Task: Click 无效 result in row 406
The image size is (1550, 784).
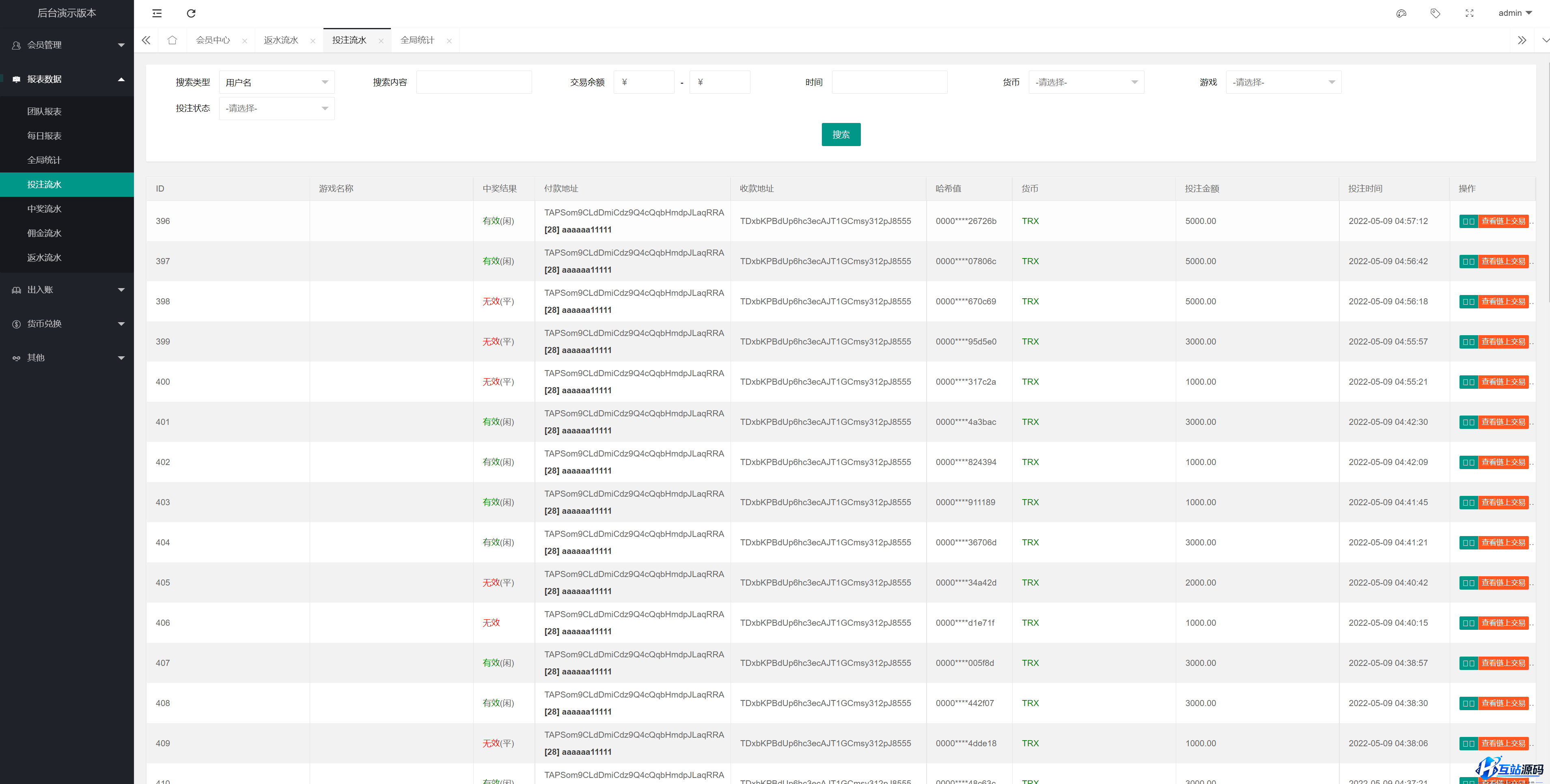Action: (491, 623)
